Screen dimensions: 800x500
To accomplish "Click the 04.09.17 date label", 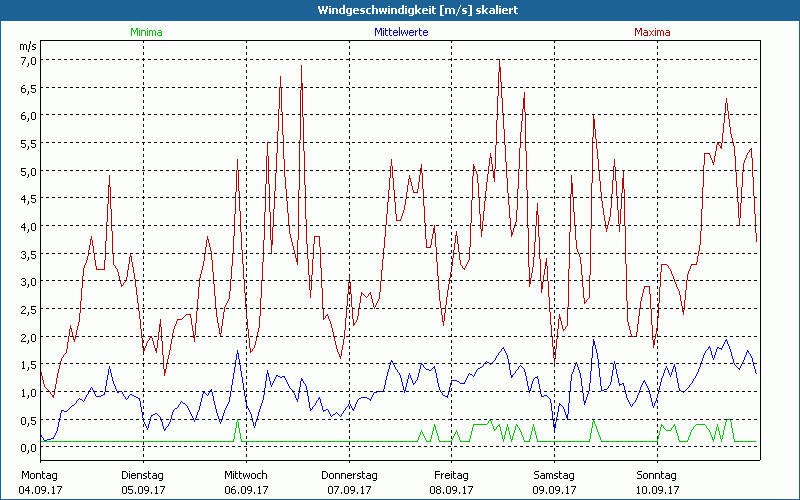I will pyautogui.click(x=40, y=490).
